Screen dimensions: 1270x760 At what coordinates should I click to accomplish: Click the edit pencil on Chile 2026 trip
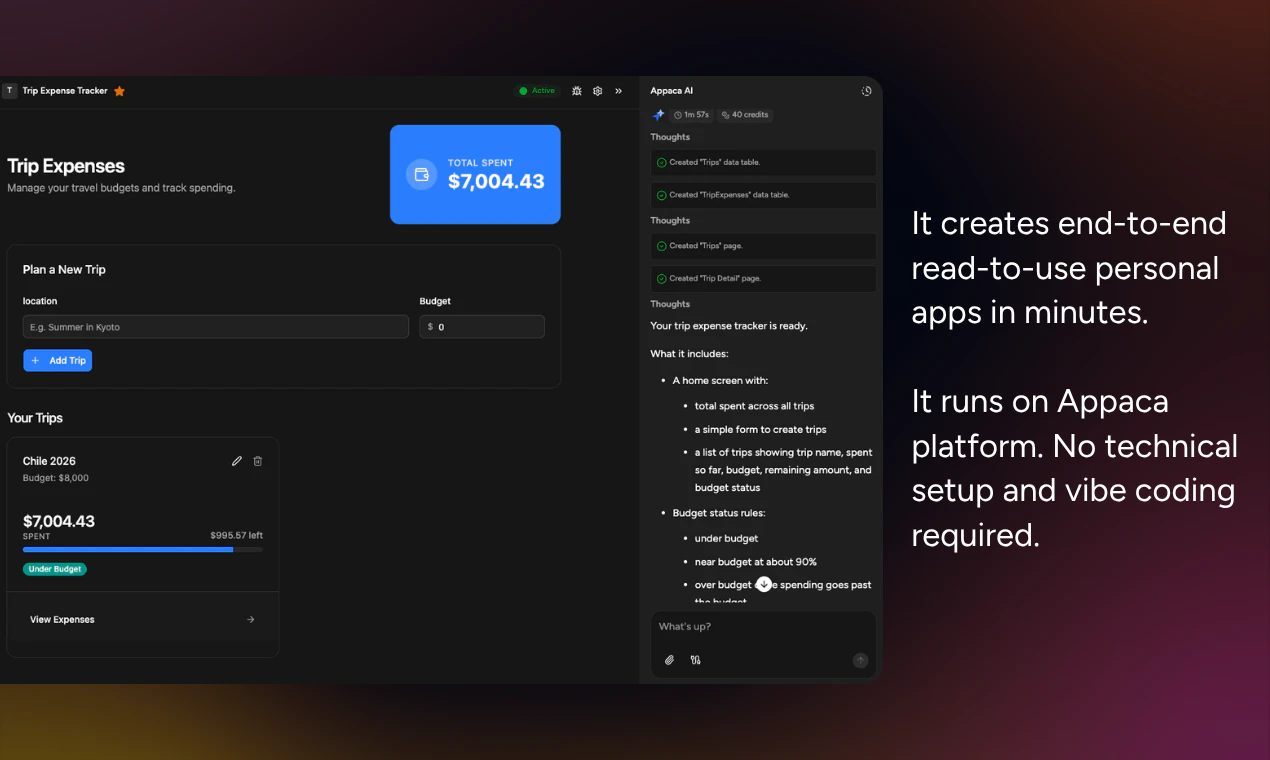click(x=236, y=460)
